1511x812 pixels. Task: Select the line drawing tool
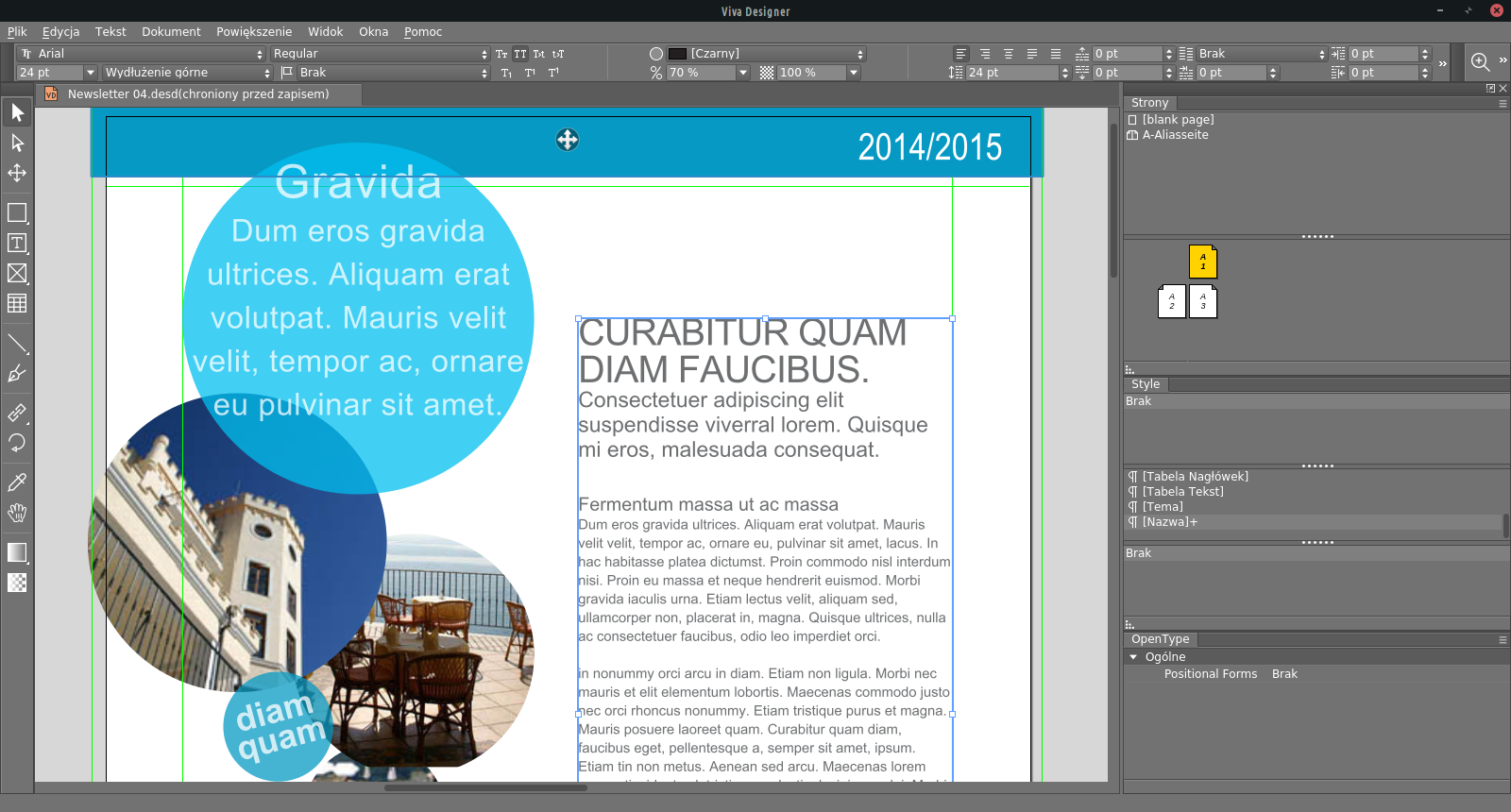pyautogui.click(x=17, y=343)
